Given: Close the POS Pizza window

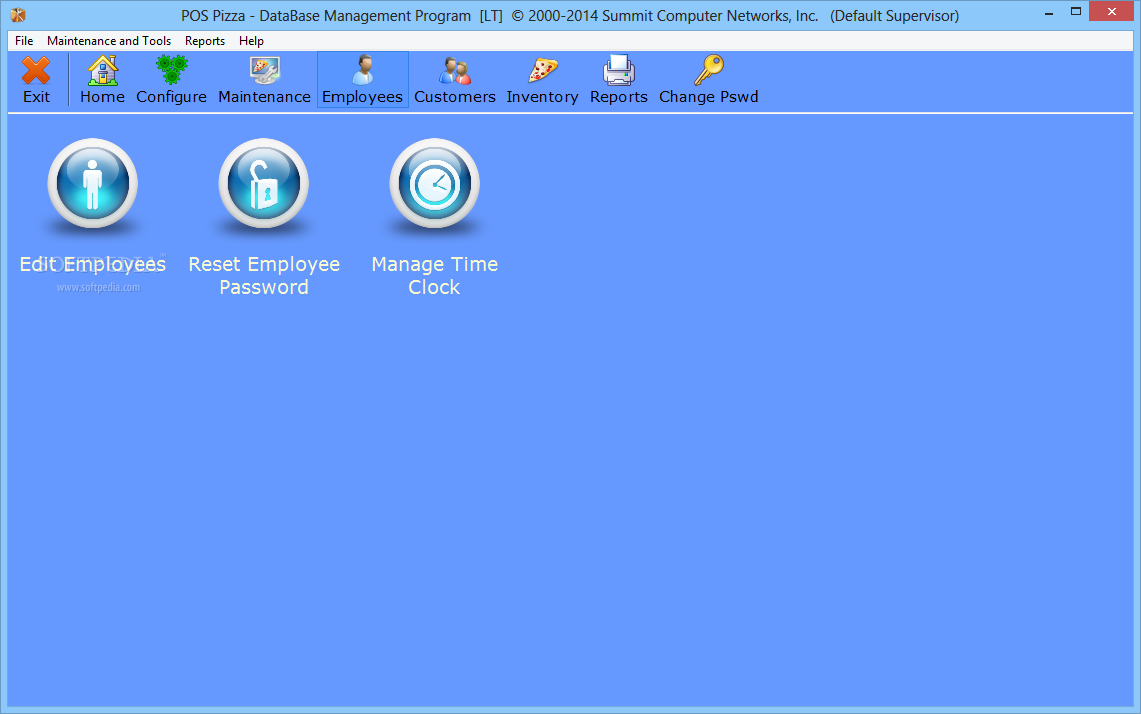Looking at the screenshot, I should (x=1111, y=12).
